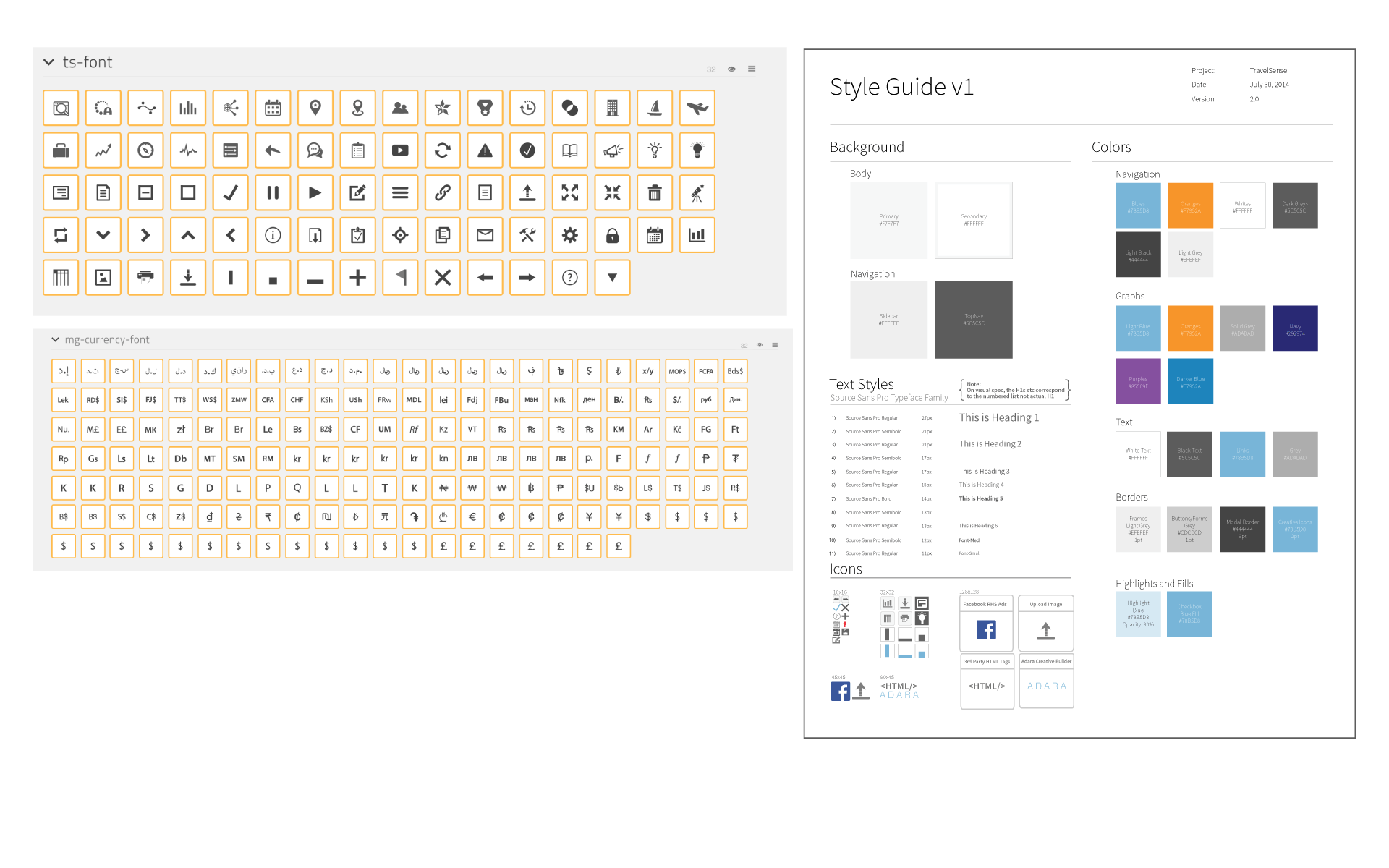Click the megaphone icon
The width and height of the screenshot is (1389, 868).
tap(612, 150)
